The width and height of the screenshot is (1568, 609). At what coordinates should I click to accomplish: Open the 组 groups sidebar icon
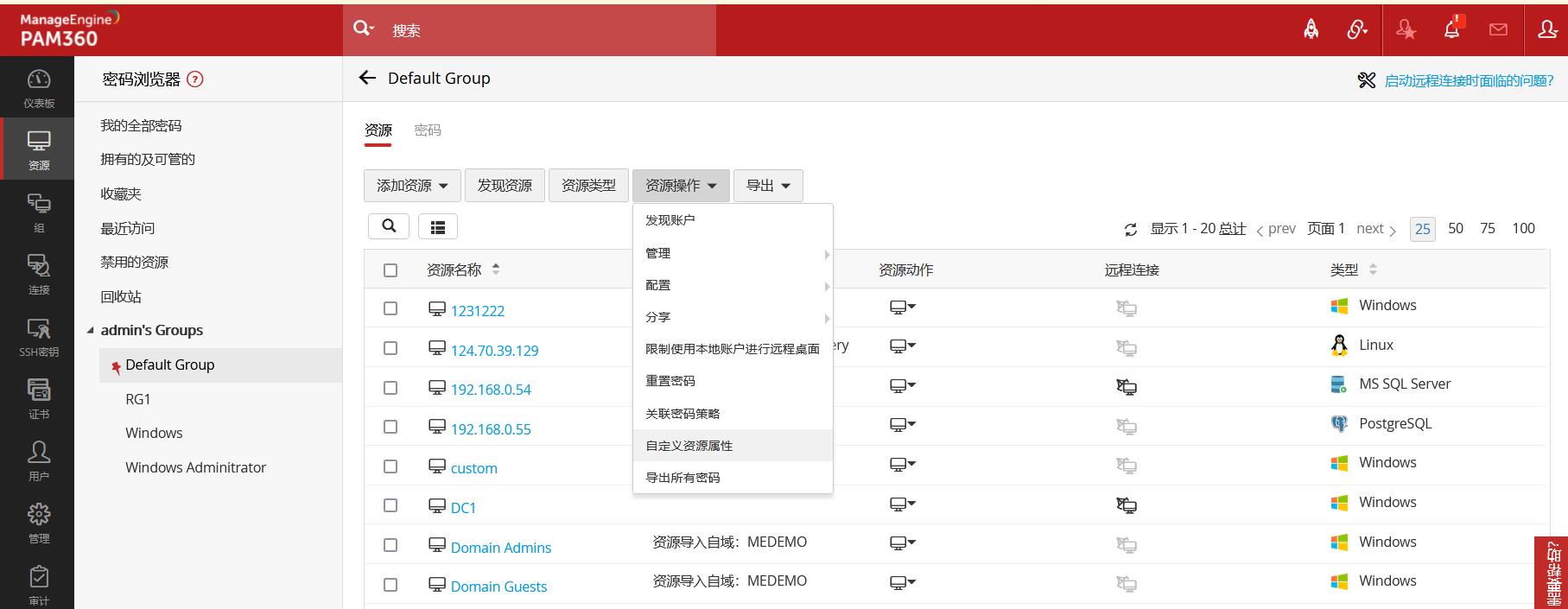[38, 213]
